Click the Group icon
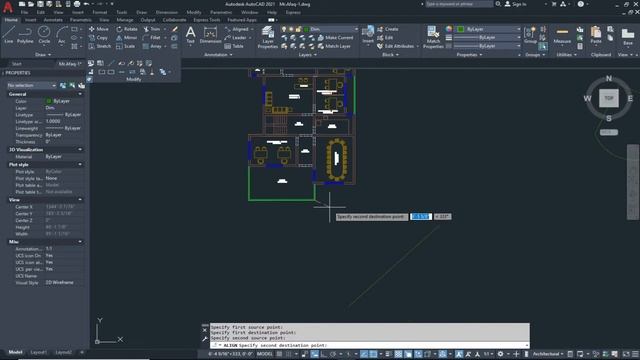640x360 pixels. (530, 35)
